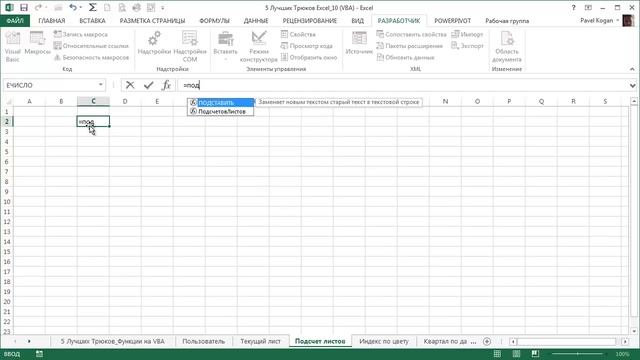Click XML Экспорт button
This screenshot has height=360, width=640.
(x=467, y=46)
